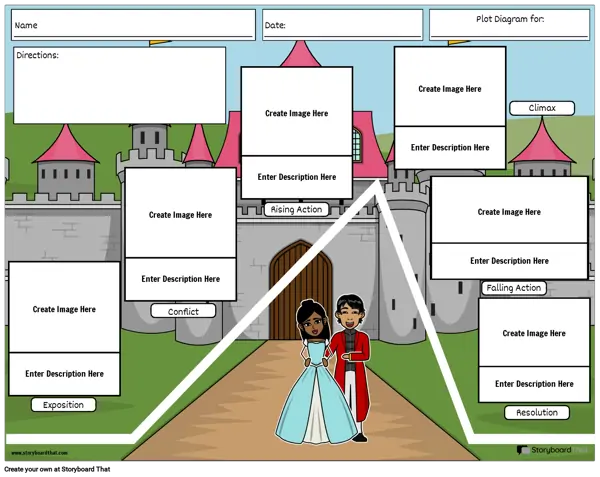Screen dimensions: 600x477
Task: Select the Rising Action label
Action: (x=296, y=209)
